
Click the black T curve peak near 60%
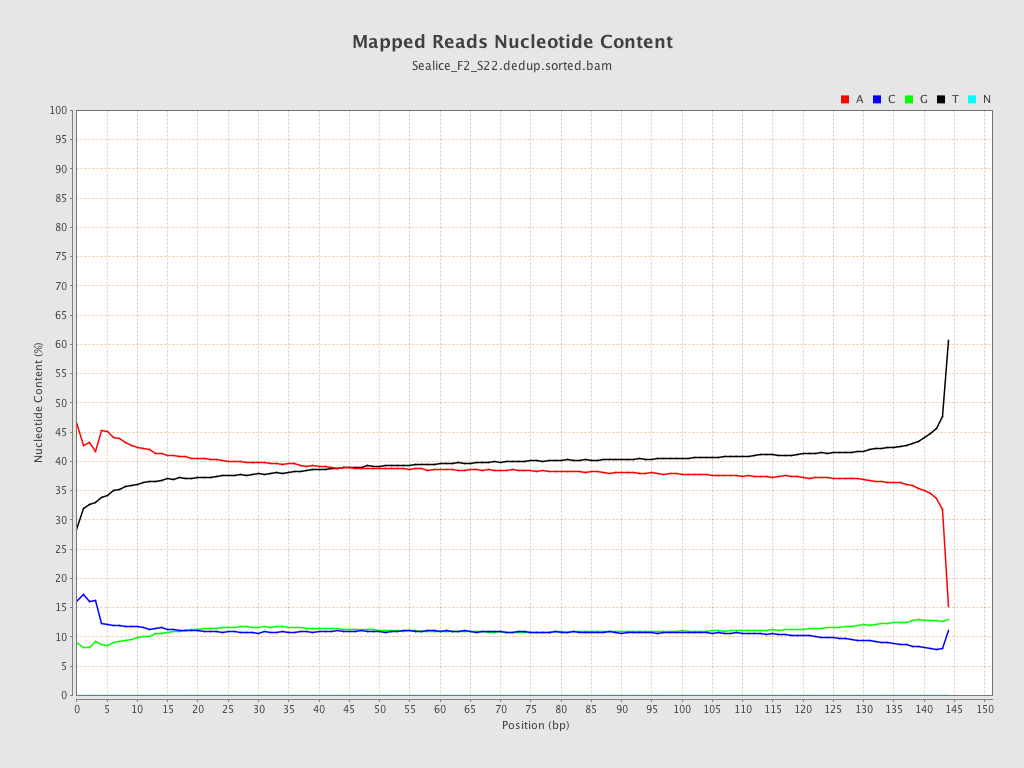point(948,341)
